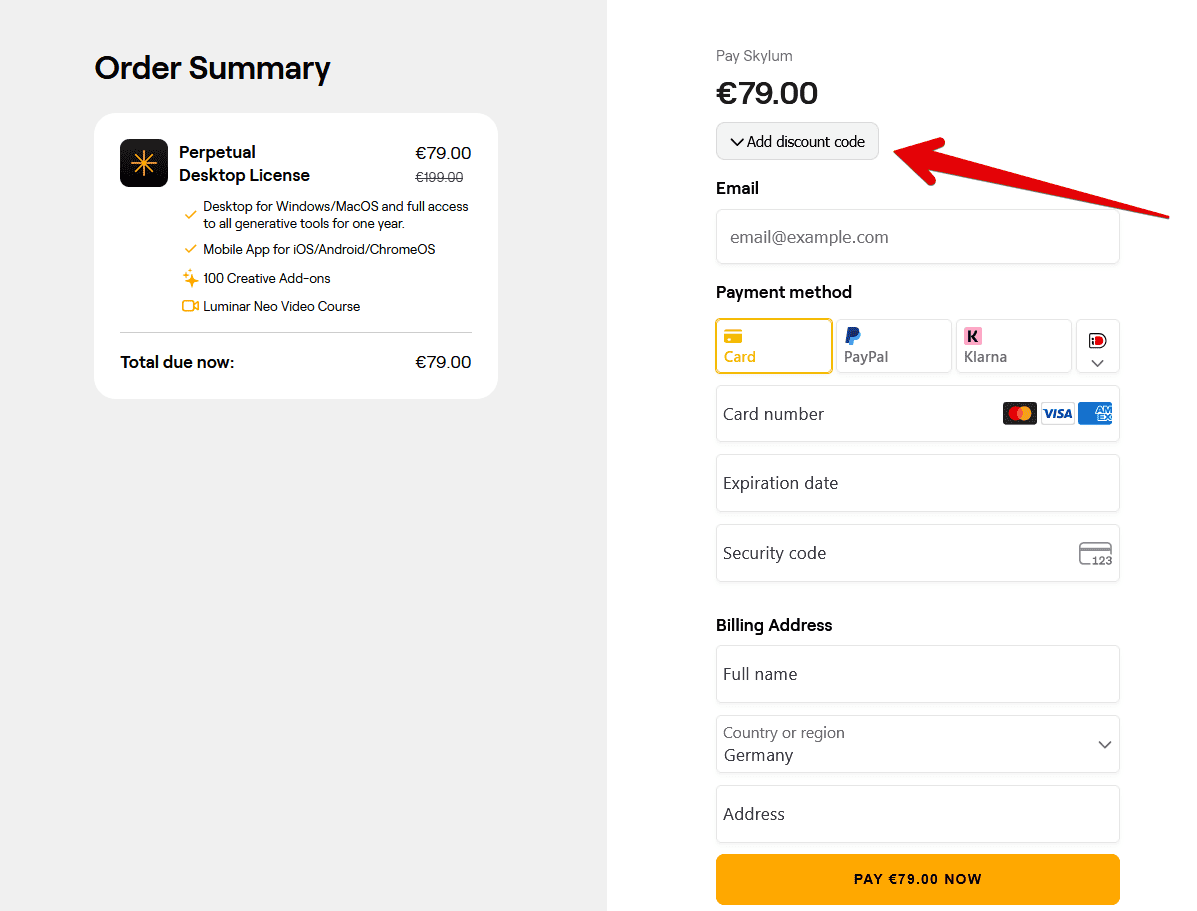Show more payment methods via chevron

tap(1097, 363)
